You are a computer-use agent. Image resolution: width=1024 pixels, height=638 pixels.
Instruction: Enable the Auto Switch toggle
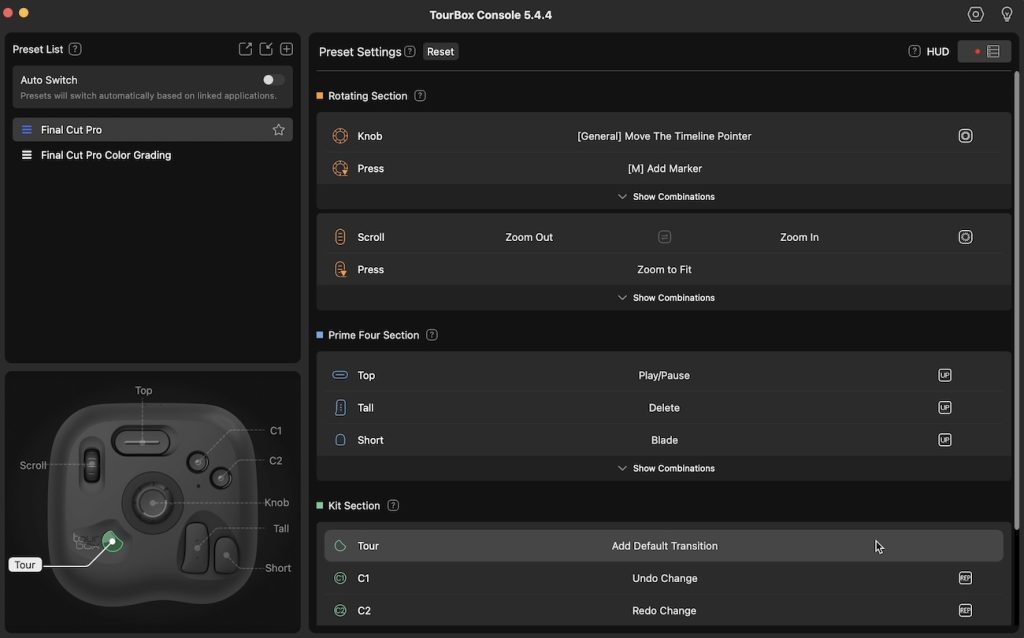272,79
